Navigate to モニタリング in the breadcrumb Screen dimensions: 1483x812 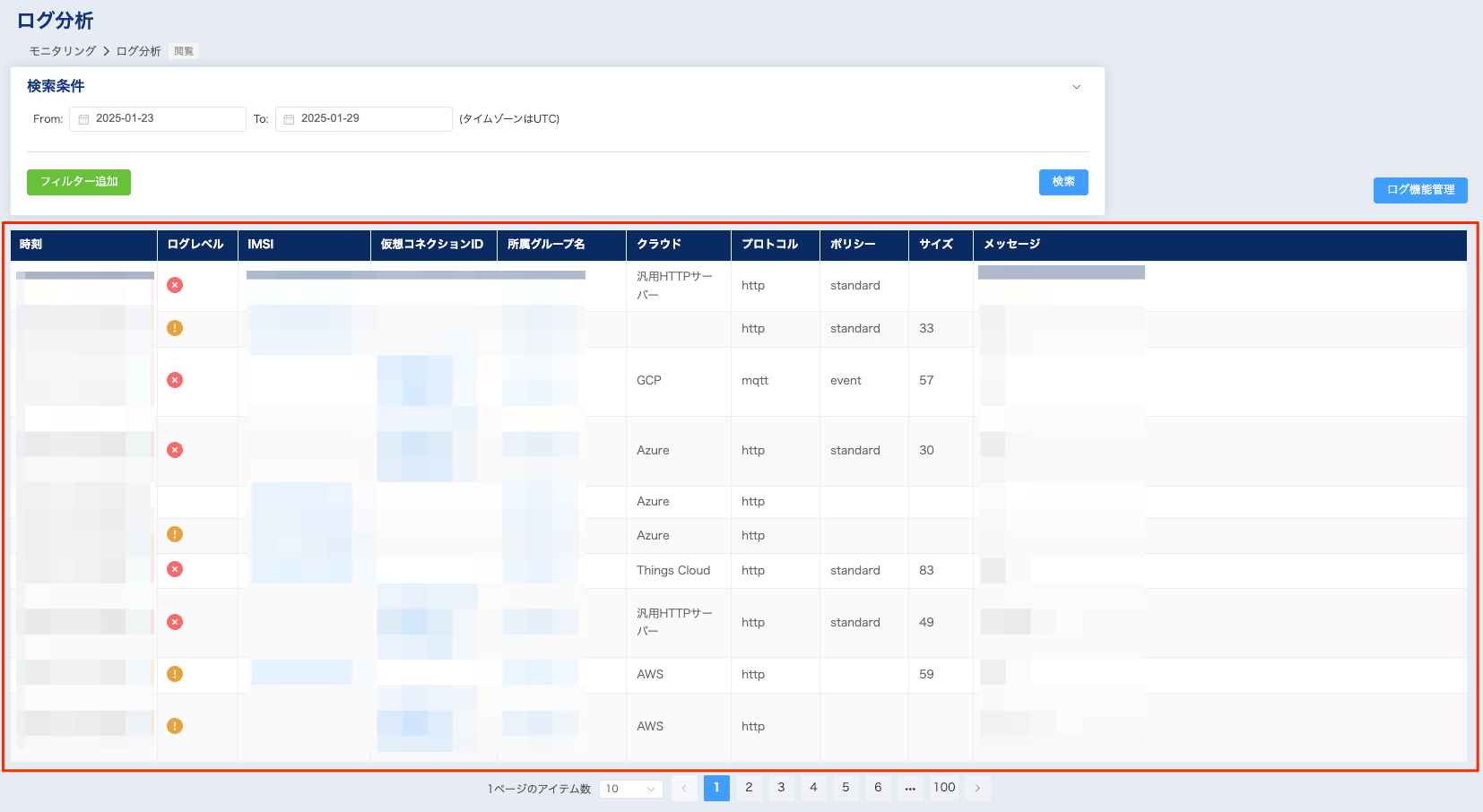(62, 51)
